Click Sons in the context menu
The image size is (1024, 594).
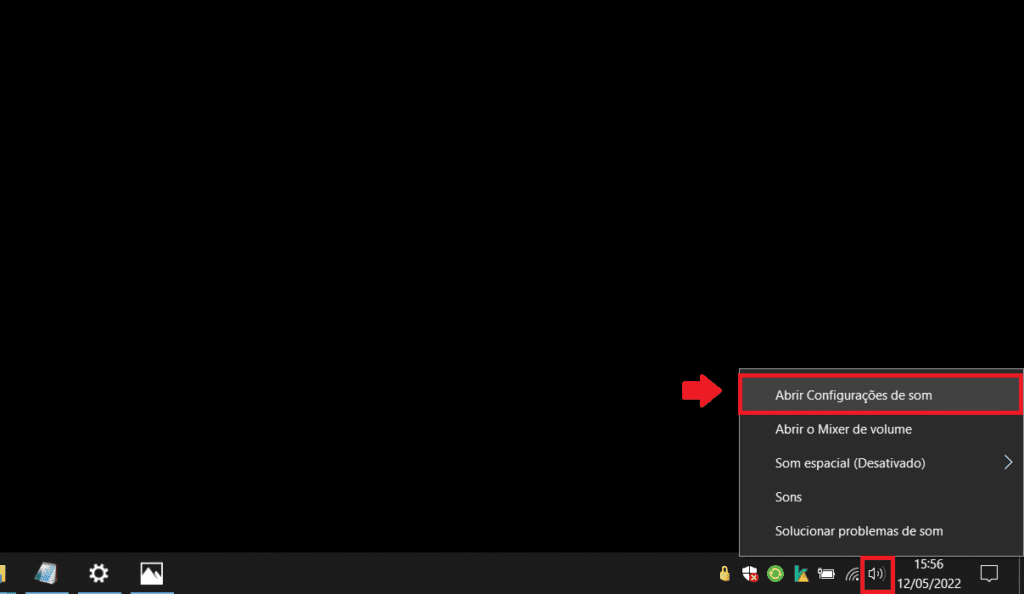coord(788,497)
